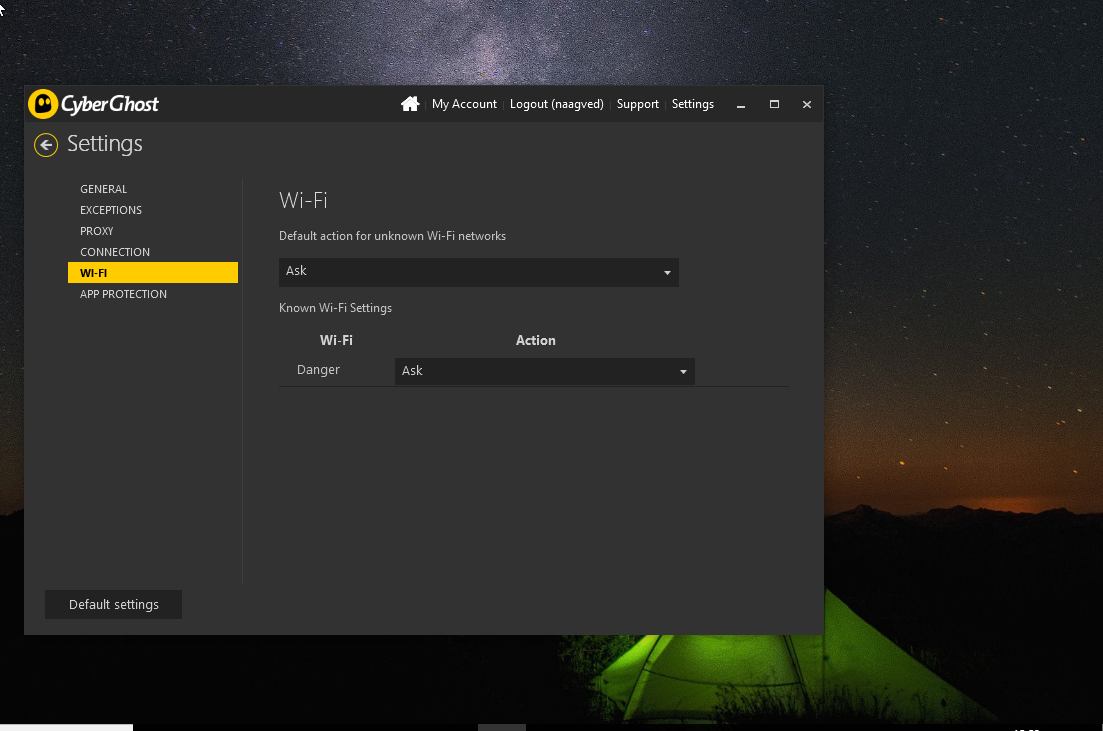Click the Known Wi-Fi Settings label
Image resolution: width=1103 pixels, height=731 pixels.
pyautogui.click(x=336, y=308)
